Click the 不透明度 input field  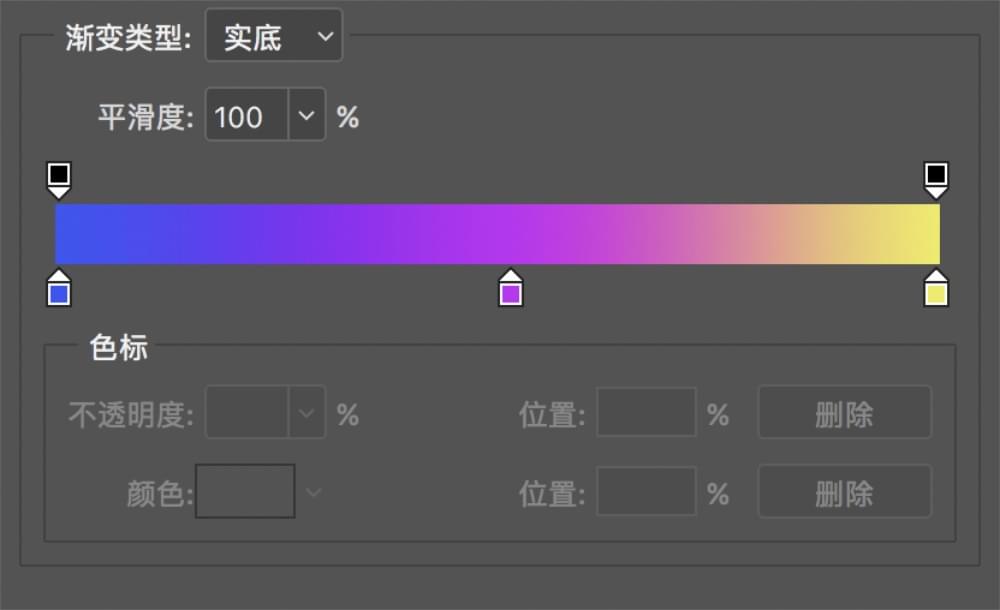[247, 413]
